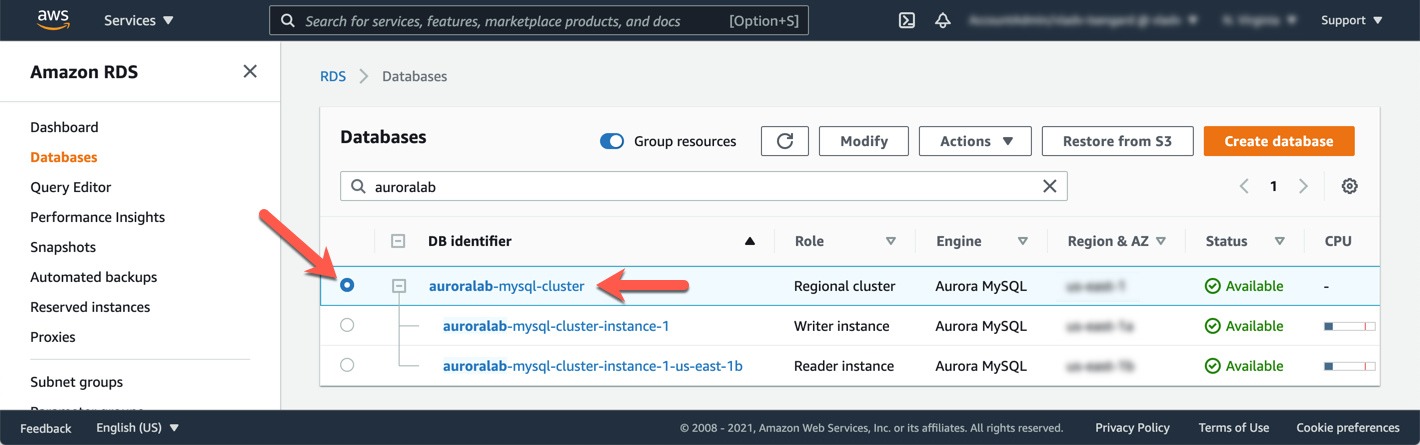Open the Actions dropdown

pos(976,141)
